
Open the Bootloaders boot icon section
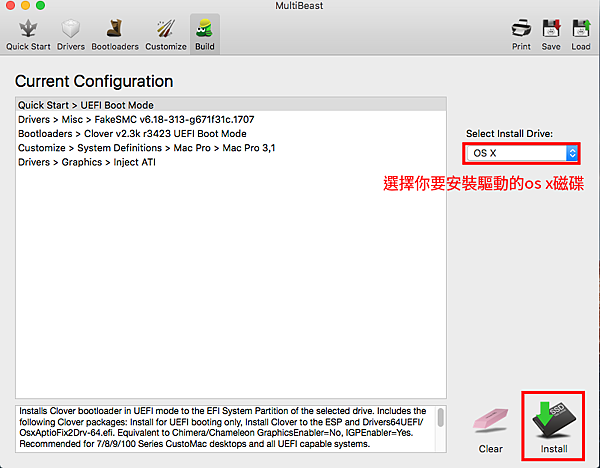click(115, 34)
